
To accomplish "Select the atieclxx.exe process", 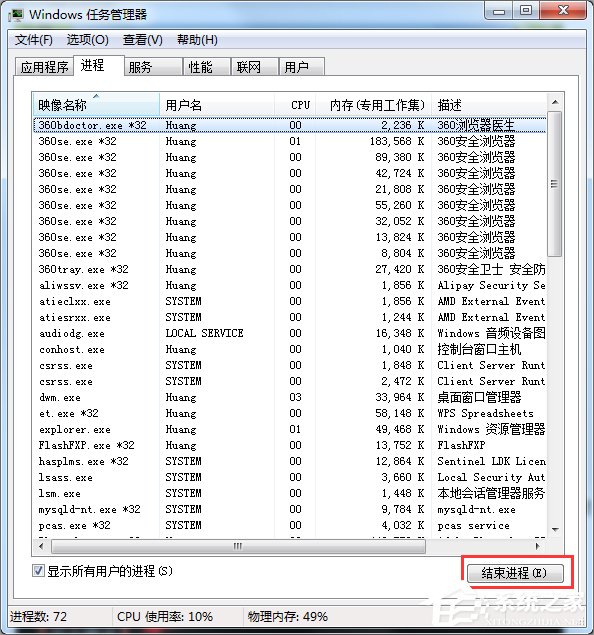I will coord(290,301).
